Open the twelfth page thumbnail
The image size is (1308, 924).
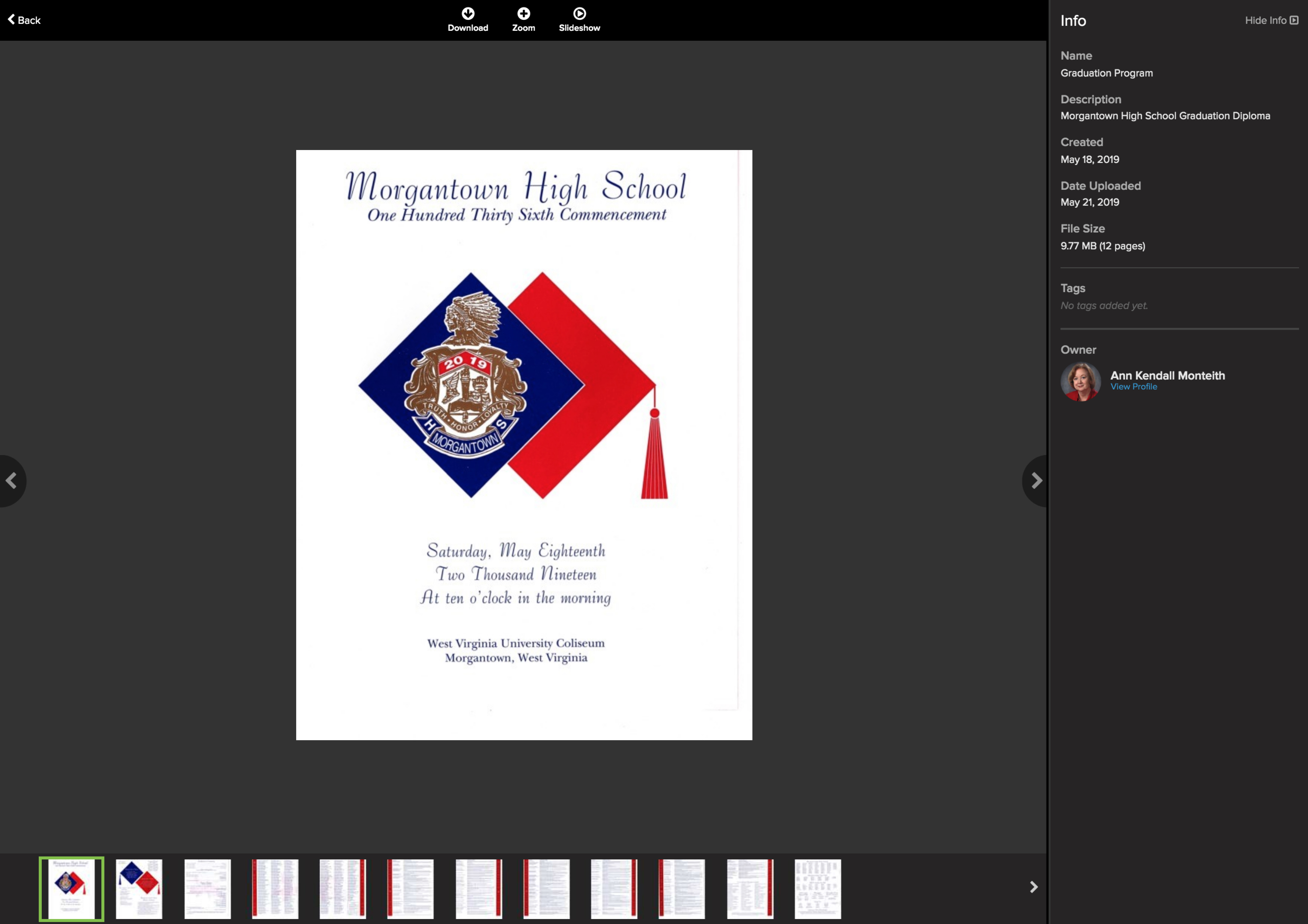(818, 889)
